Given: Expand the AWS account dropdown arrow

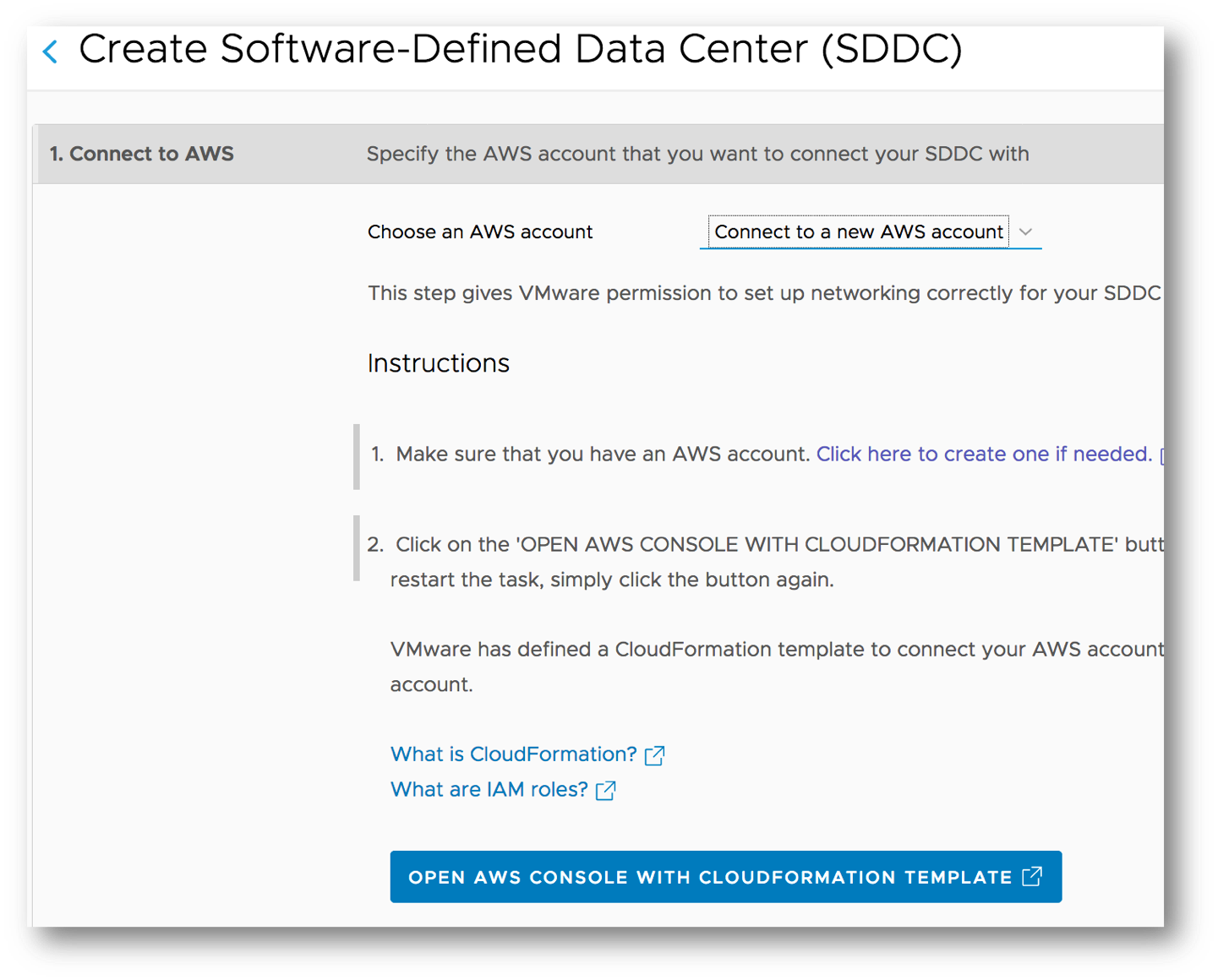Looking at the screenshot, I should 1025,231.
